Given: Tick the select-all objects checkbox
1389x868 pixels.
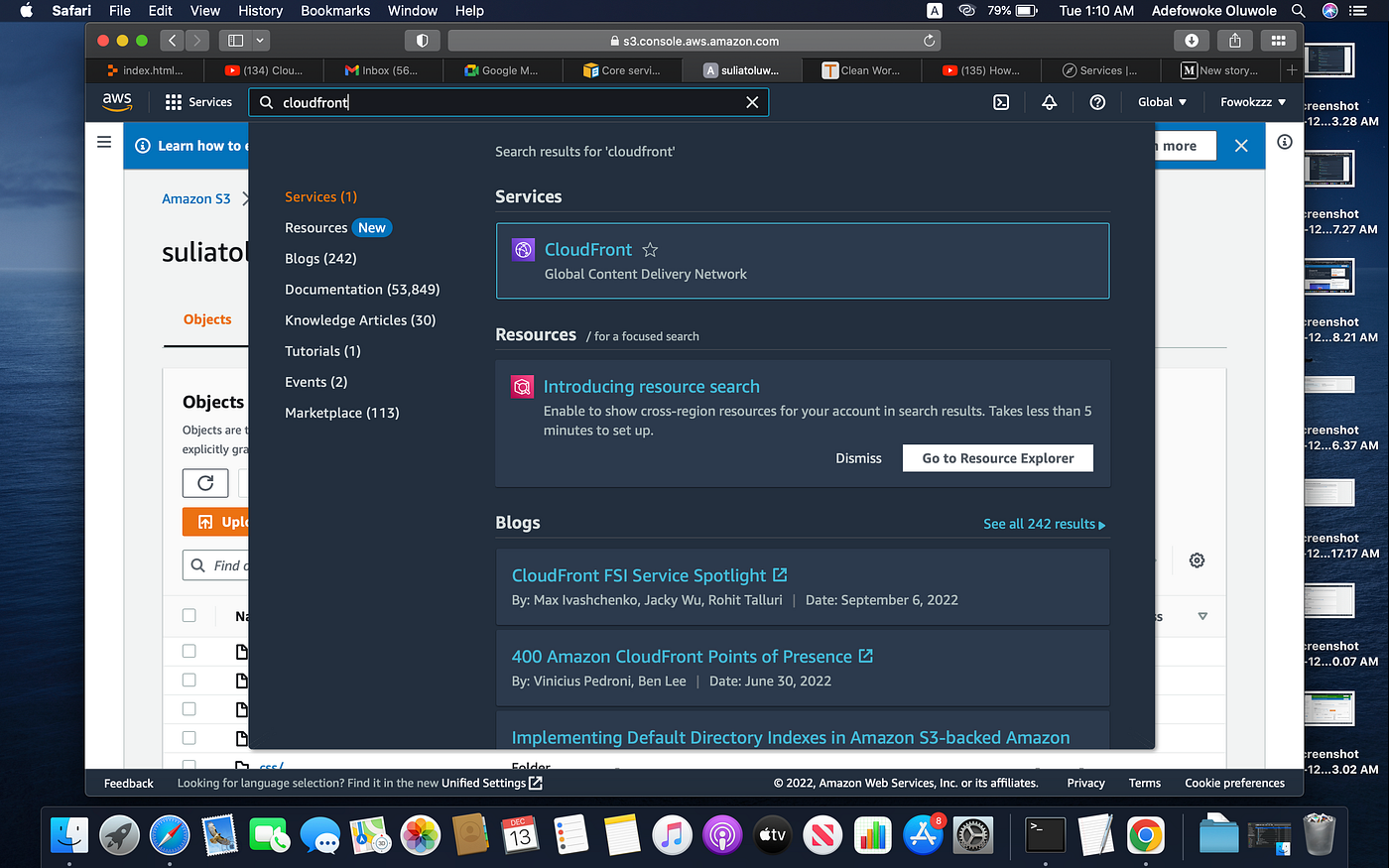Looking at the screenshot, I should click(x=189, y=616).
